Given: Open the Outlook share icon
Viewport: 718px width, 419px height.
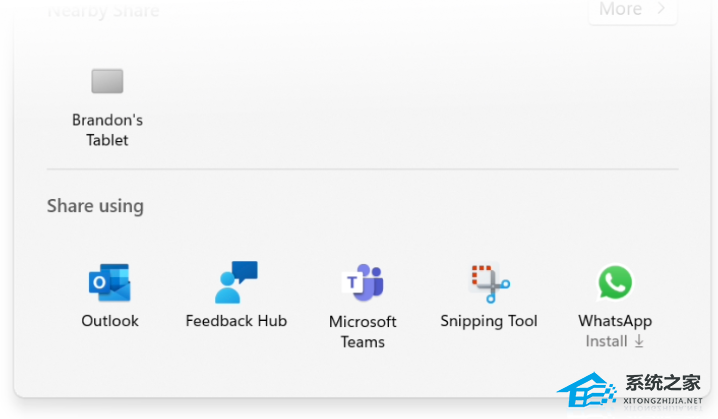Looking at the screenshot, I should [109, 283].
